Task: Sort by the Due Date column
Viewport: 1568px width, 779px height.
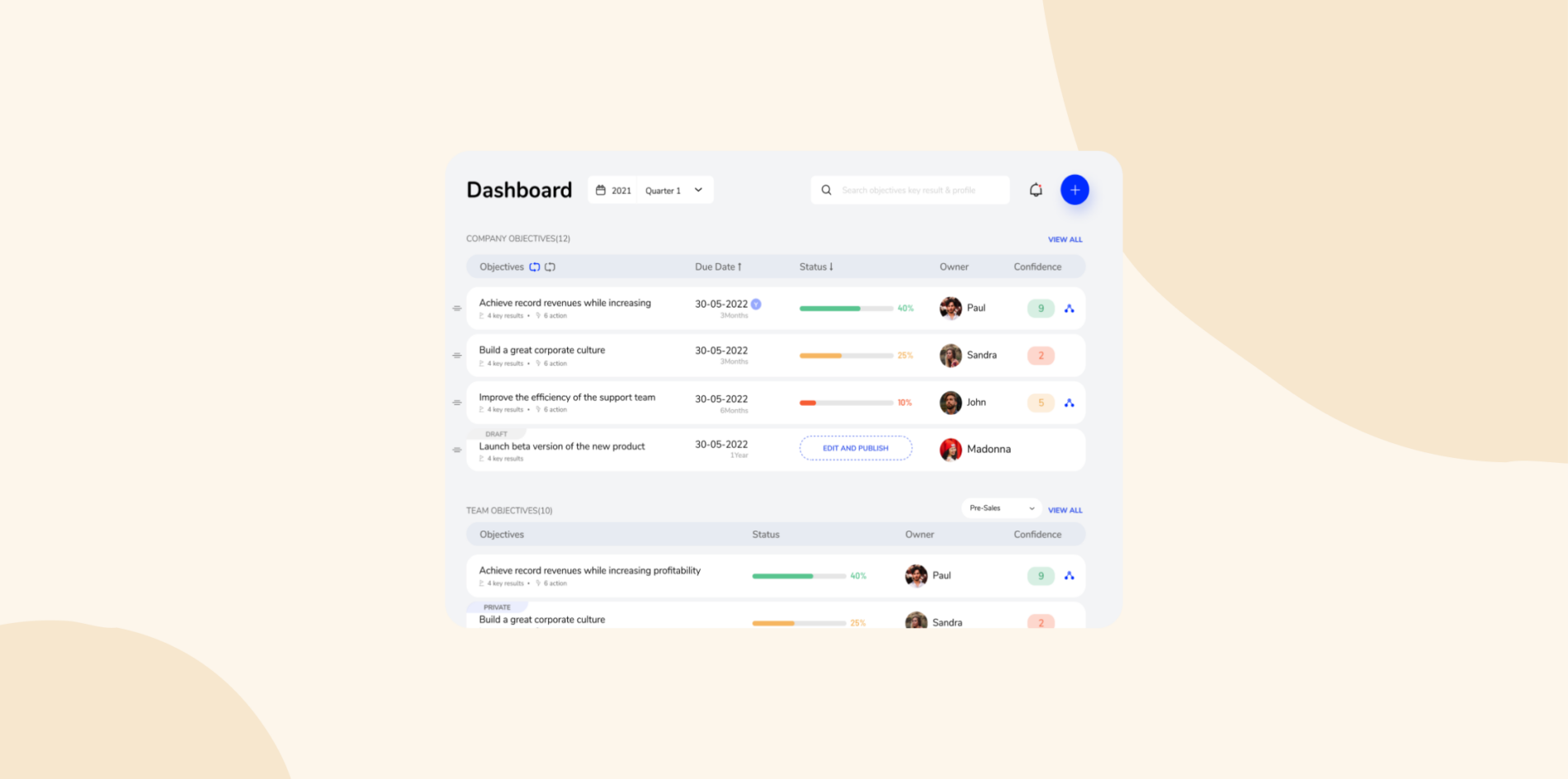Action: [x=718, y=267]
